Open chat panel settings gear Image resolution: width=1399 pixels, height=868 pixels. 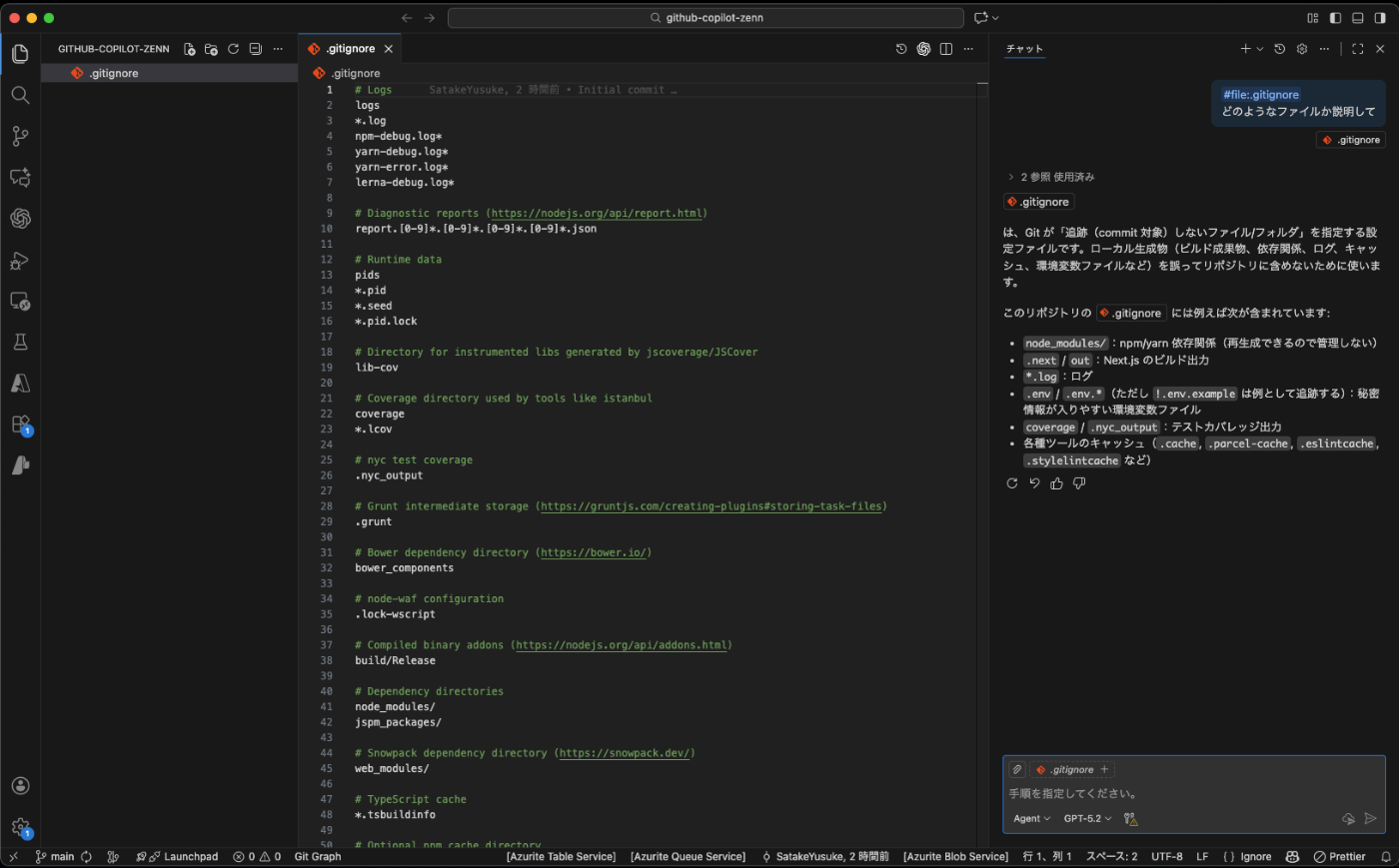[1302, 48]
